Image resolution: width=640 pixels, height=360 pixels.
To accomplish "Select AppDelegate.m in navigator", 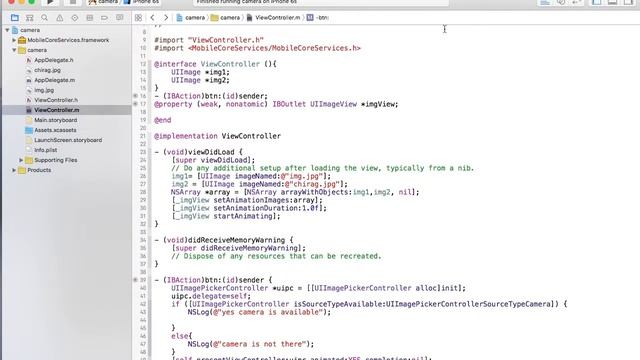I will click(x=54, y=80).
